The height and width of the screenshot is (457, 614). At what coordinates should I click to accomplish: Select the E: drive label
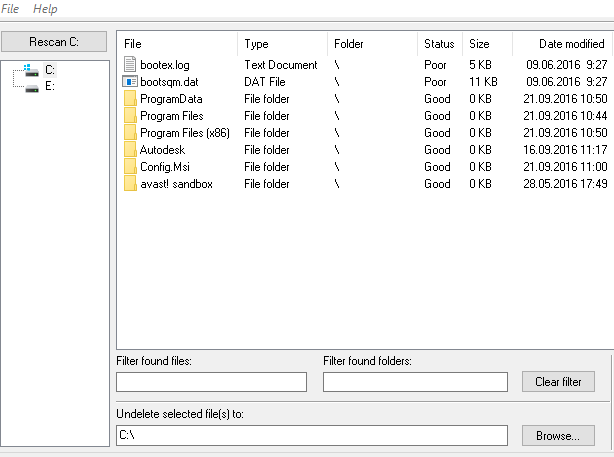50,86
